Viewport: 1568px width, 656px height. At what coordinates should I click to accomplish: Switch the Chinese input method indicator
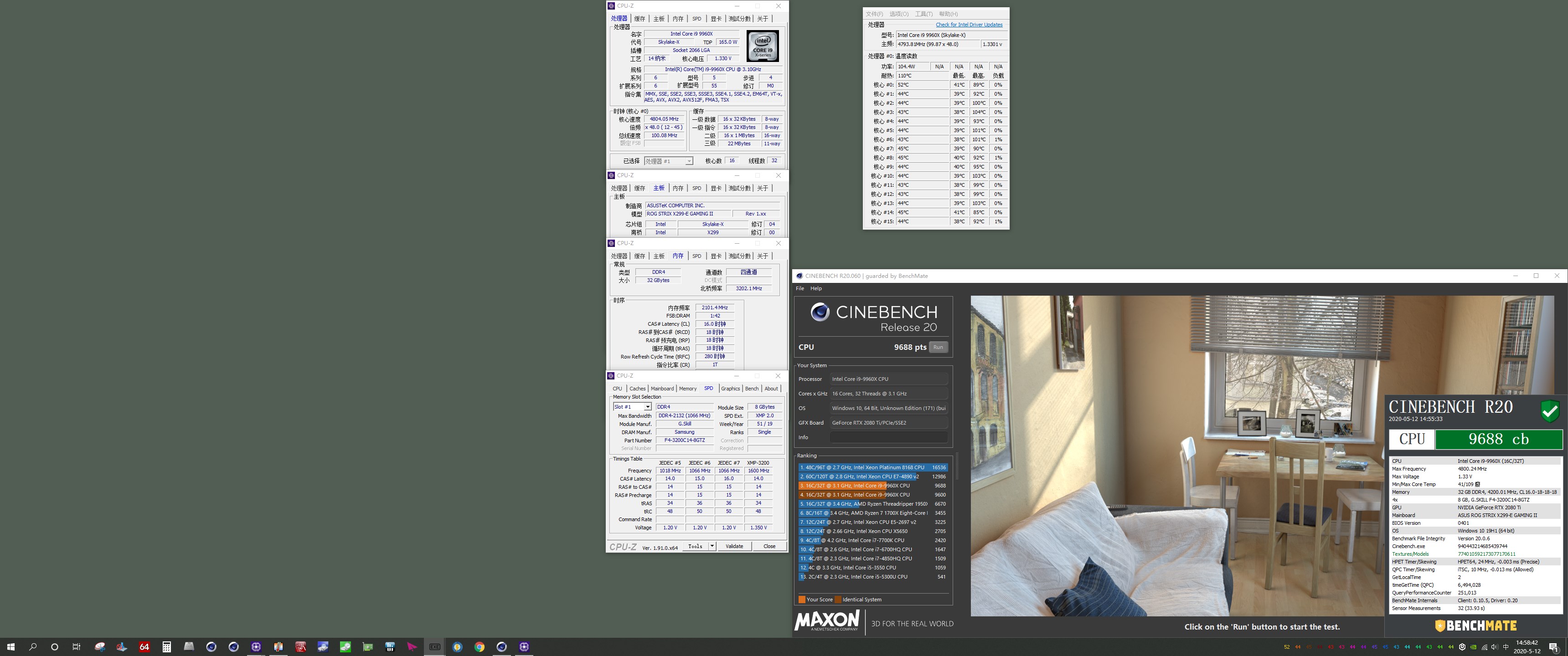(x=1506, y=647)
